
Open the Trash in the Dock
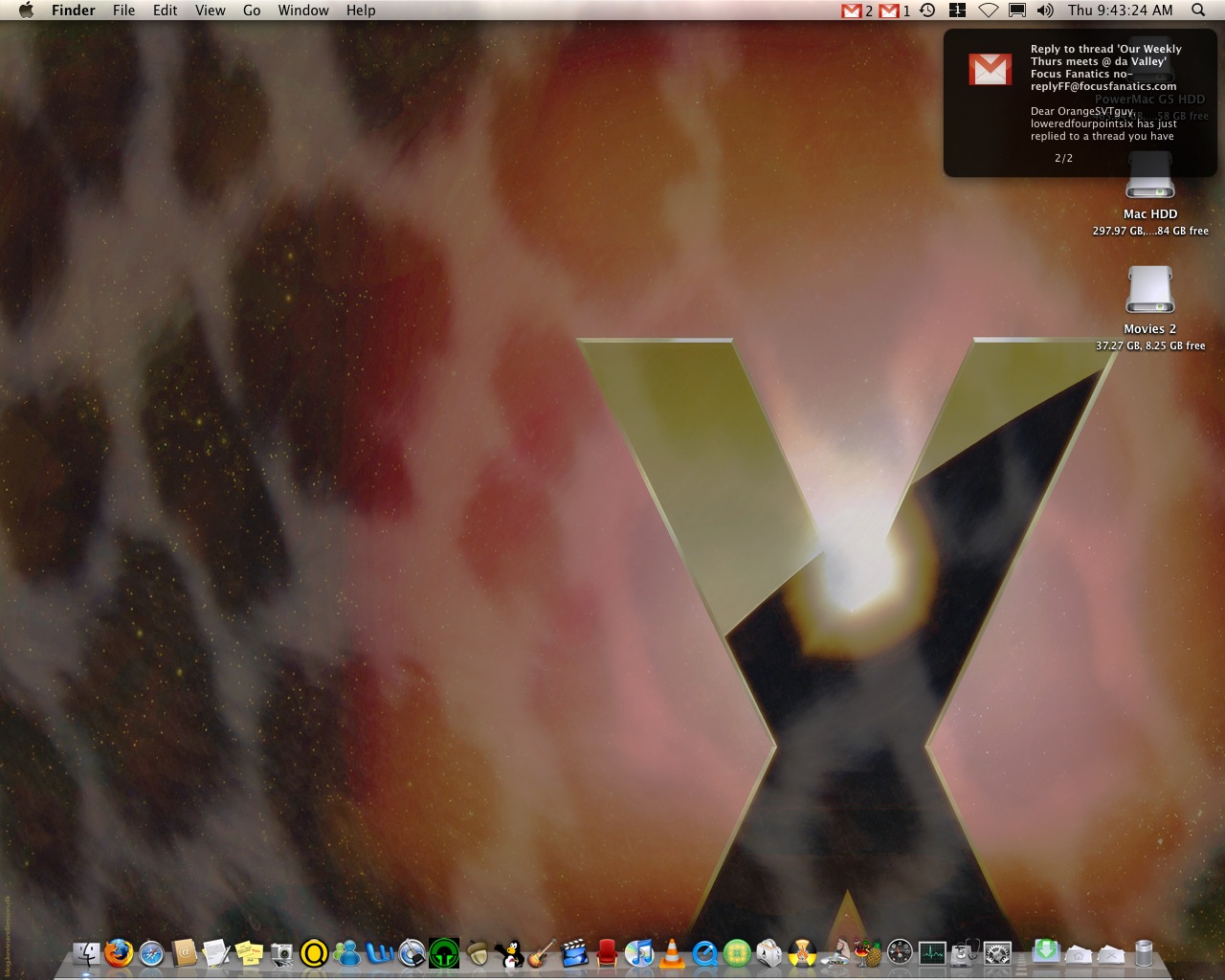pyautogui.click(x=1144, y=953)
